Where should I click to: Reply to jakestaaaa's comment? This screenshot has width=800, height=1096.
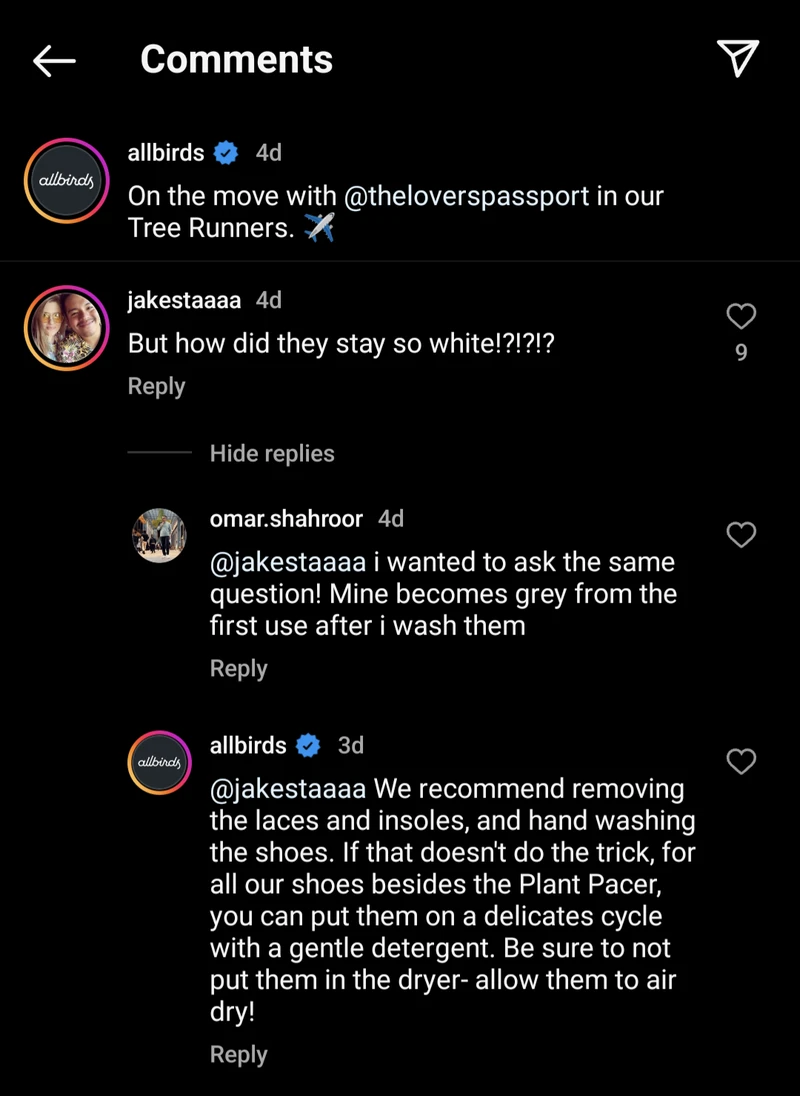[157, 386]
